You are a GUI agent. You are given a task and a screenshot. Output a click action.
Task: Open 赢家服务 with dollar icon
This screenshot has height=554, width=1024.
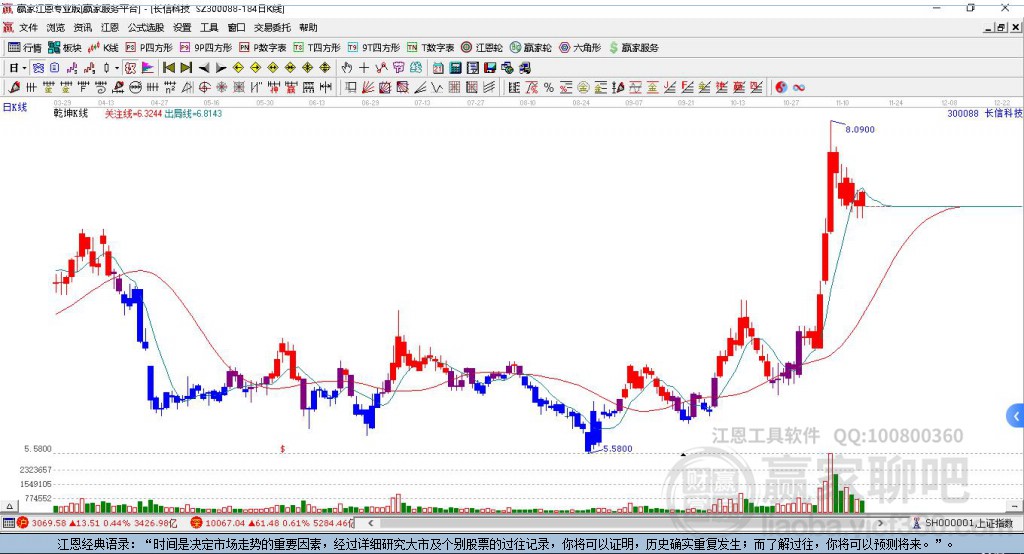pyautogui.click(x=634, y=48)
